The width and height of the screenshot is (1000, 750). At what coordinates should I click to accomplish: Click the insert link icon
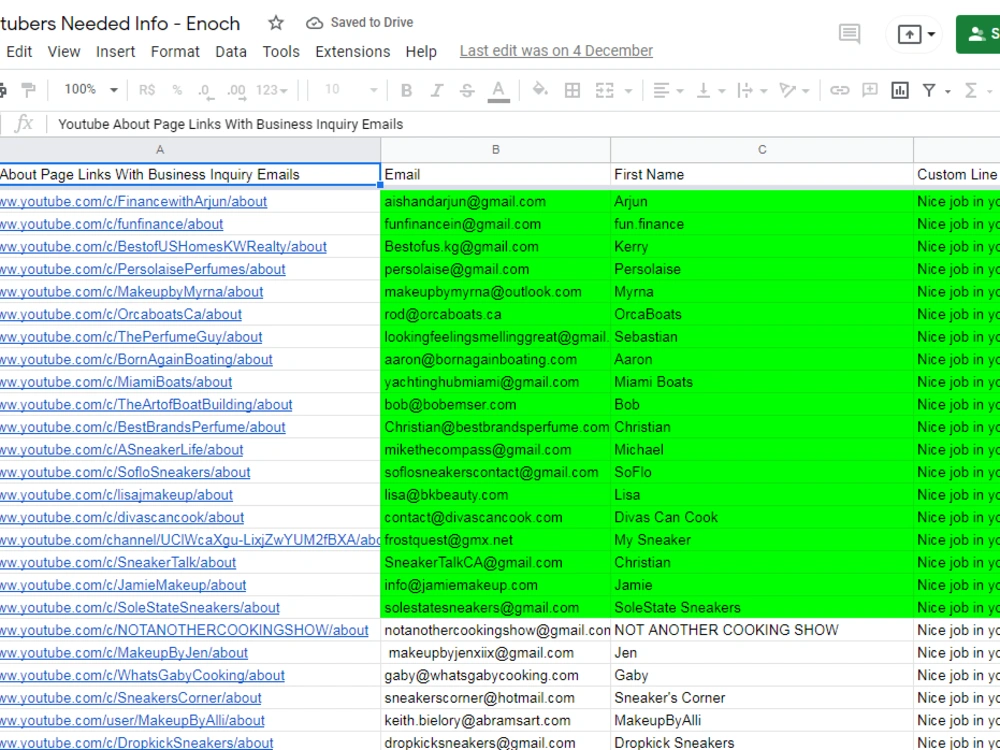[x=839, y=91]
